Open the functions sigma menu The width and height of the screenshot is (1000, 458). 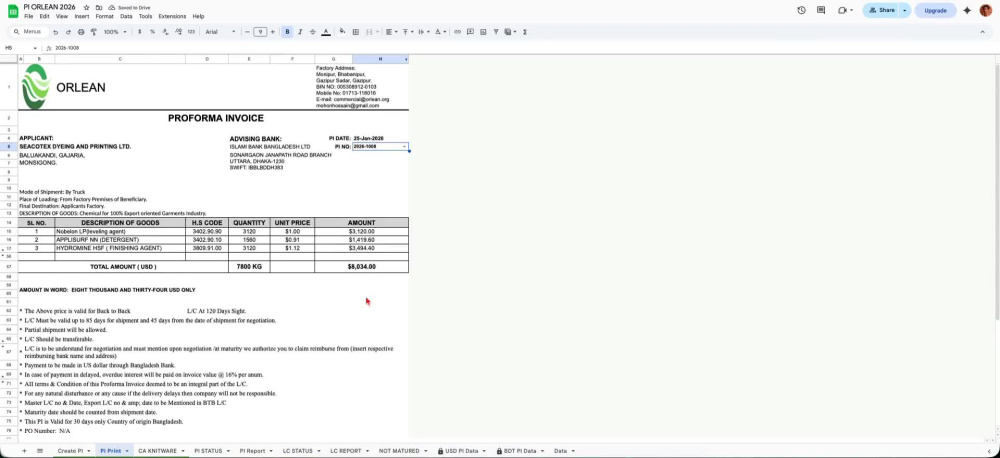pyautogui.click(x=524, y=32)
